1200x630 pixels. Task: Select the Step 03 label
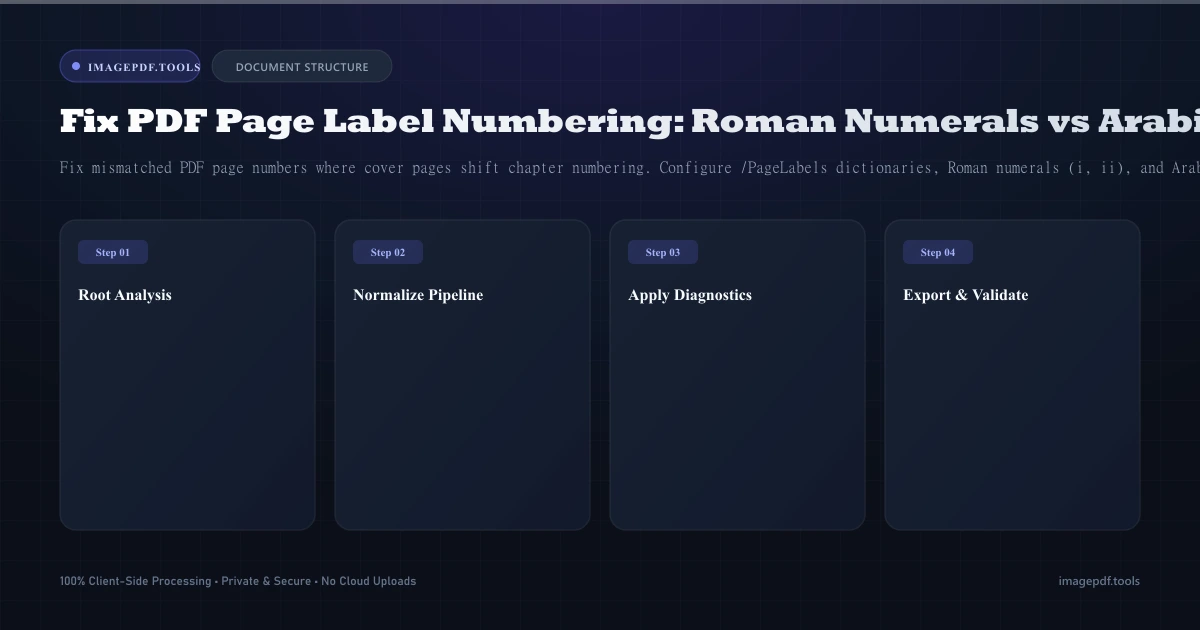click(663, 252)
